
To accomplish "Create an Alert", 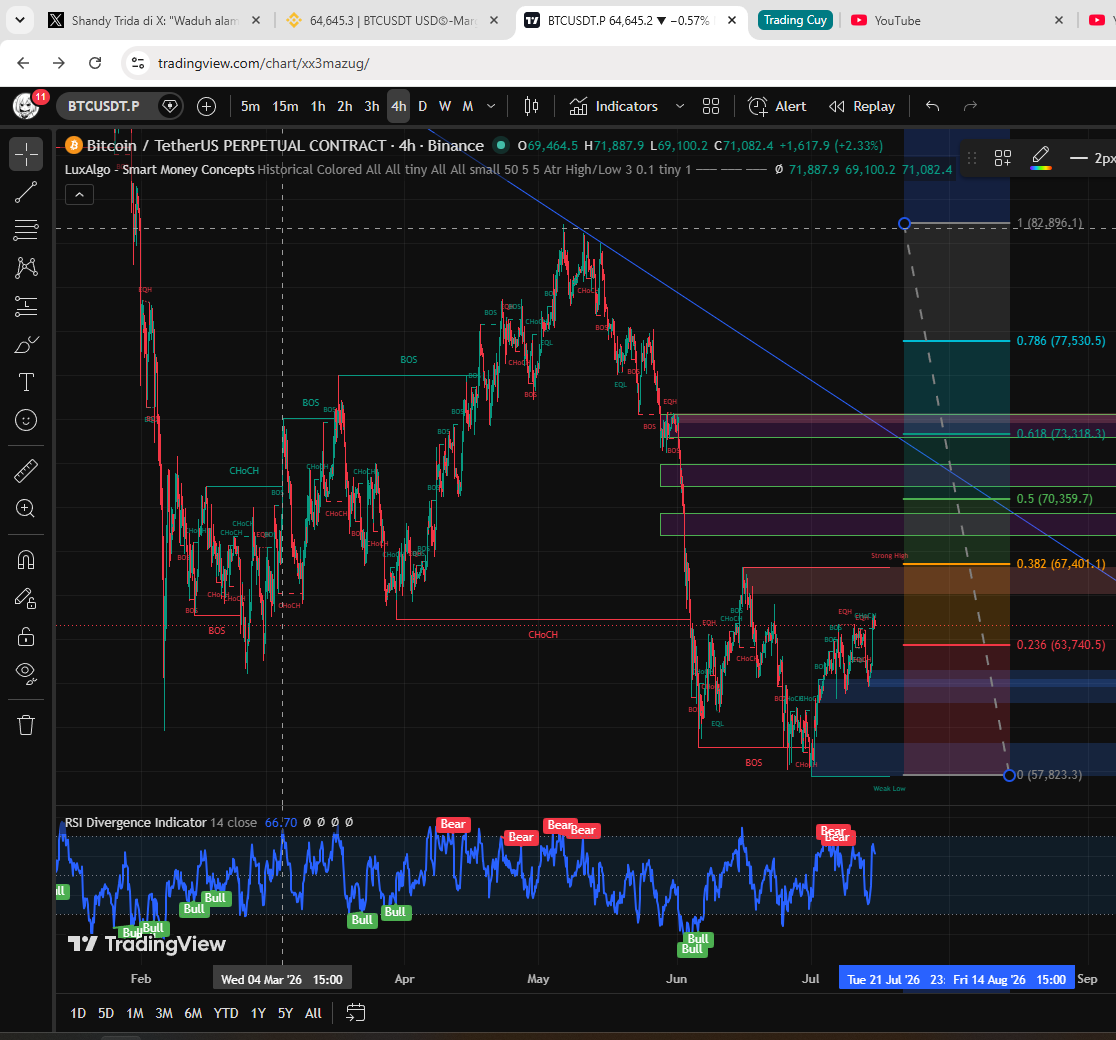I will (777, 106).
